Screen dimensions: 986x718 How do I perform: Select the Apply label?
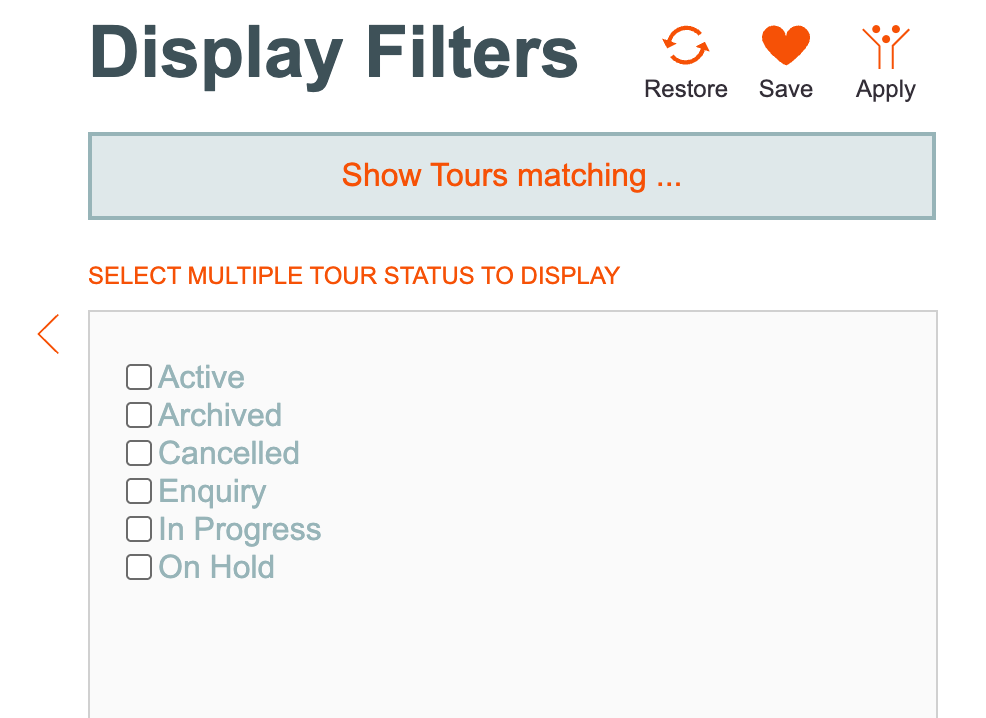click(x=885, y=90)
